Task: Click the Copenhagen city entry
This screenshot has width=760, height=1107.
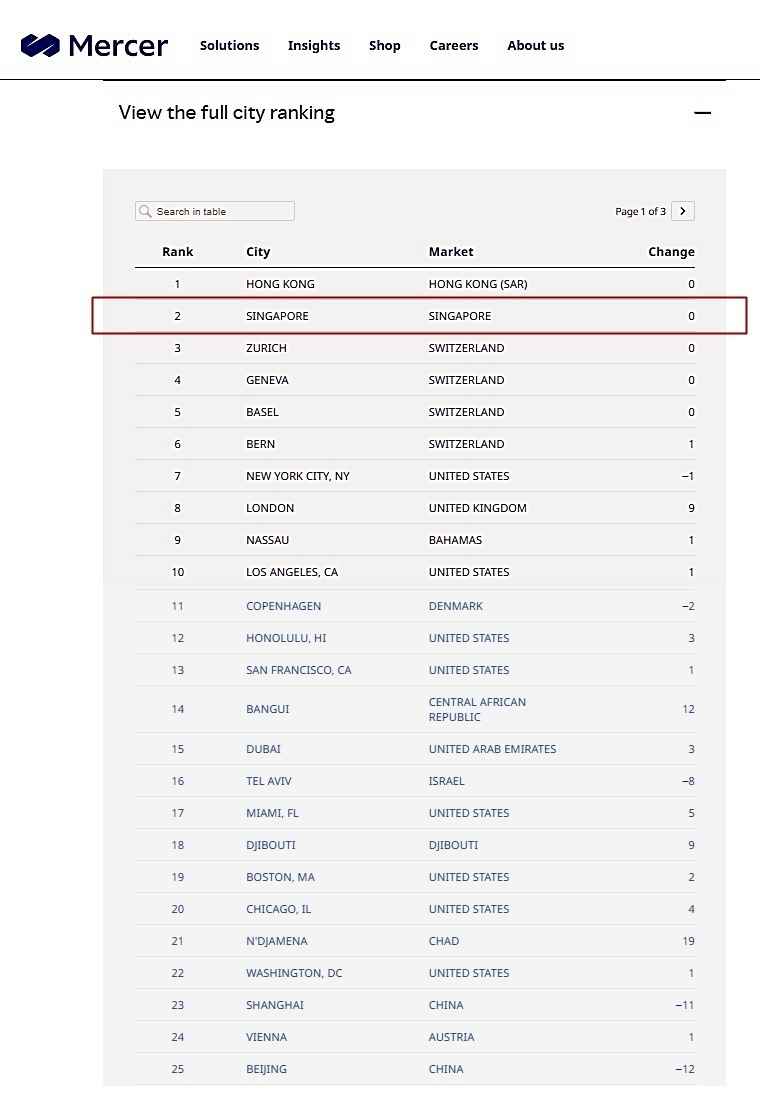Action: click(283, 606)
